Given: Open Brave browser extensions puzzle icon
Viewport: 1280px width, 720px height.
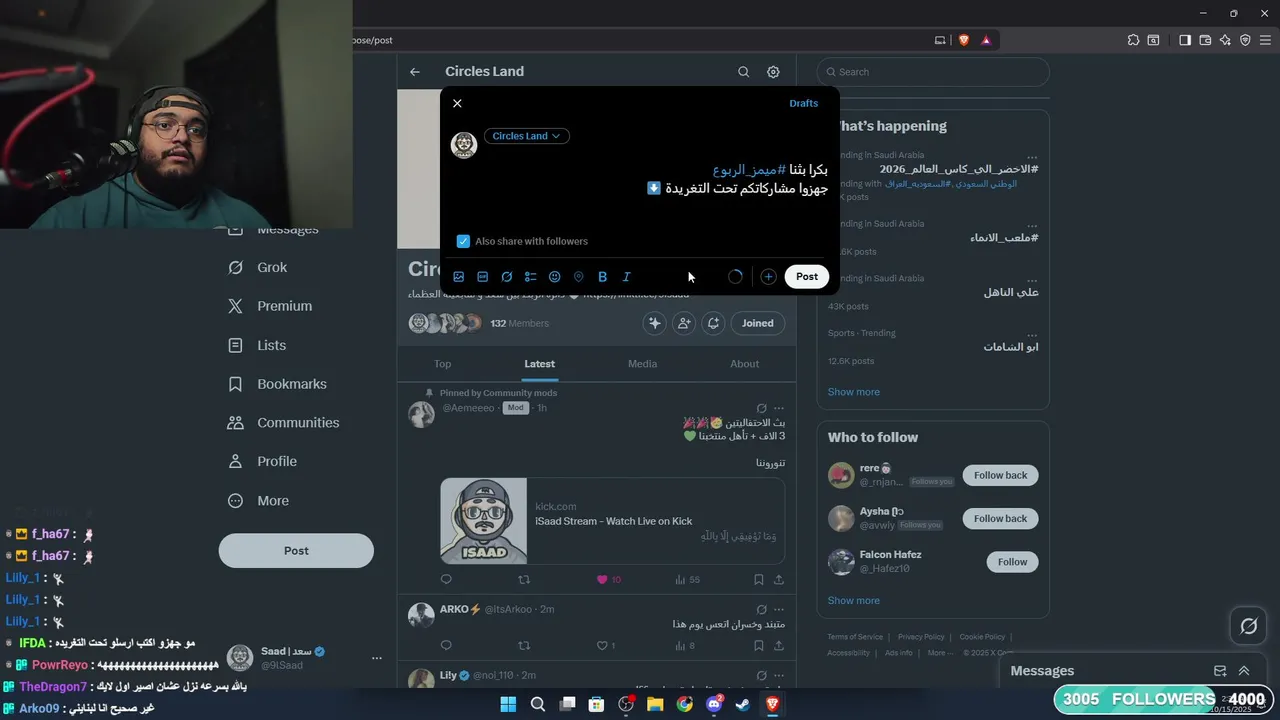Looking at the screenshot, I should coord(1133,40).
